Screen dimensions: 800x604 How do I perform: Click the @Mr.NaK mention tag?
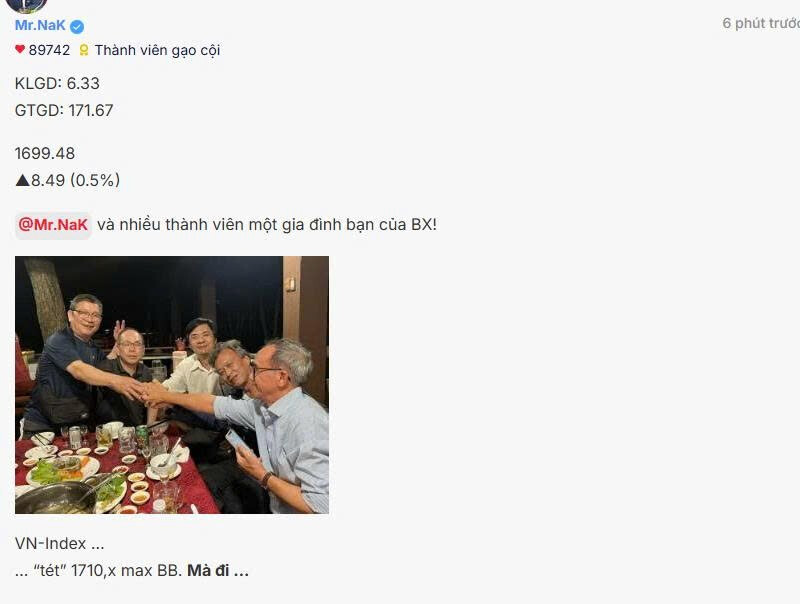click(x=53, y=225)
